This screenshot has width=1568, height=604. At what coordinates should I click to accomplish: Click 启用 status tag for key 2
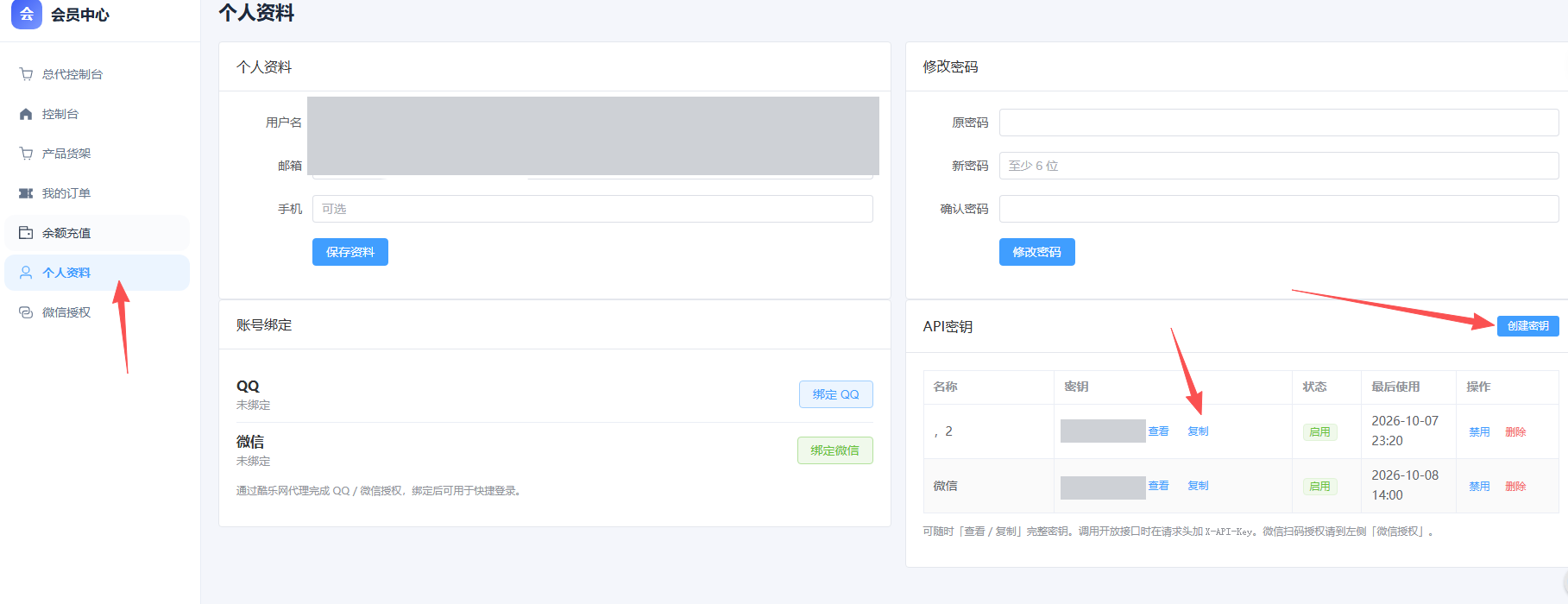pyautogui.click(x=1319, y=432)
